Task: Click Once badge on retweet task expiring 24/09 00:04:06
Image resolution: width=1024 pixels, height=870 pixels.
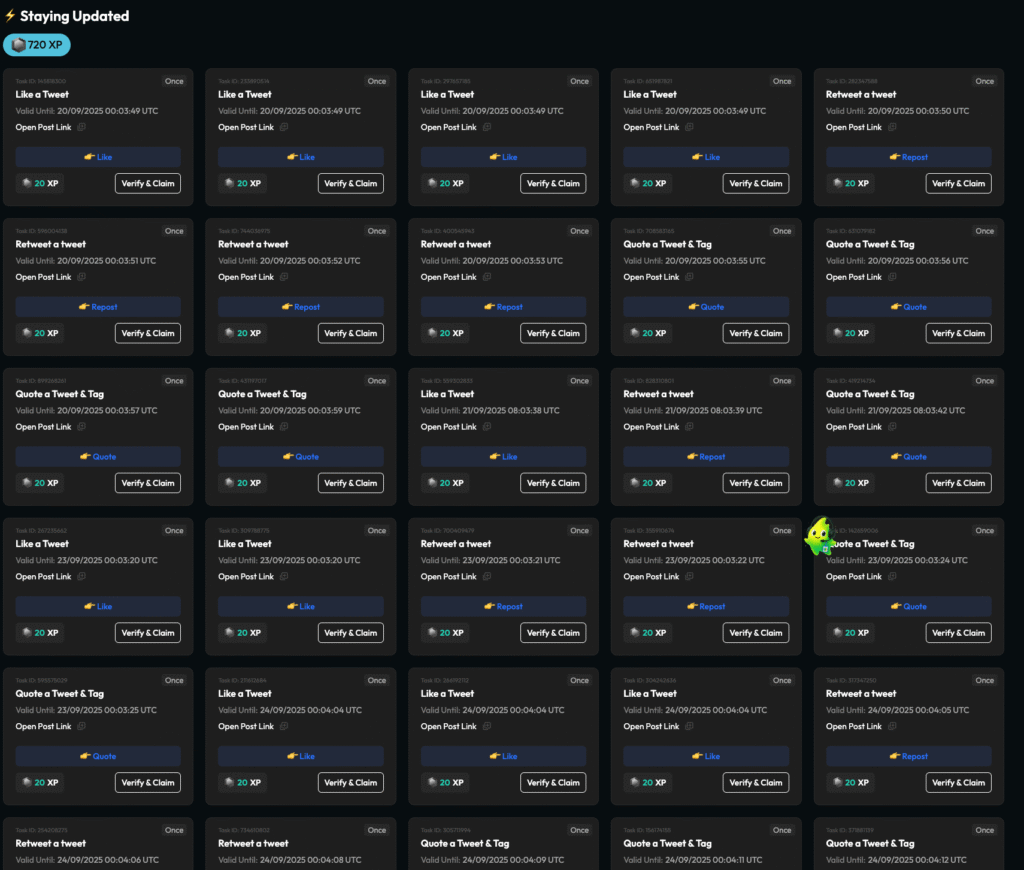Action: point(174,830)
